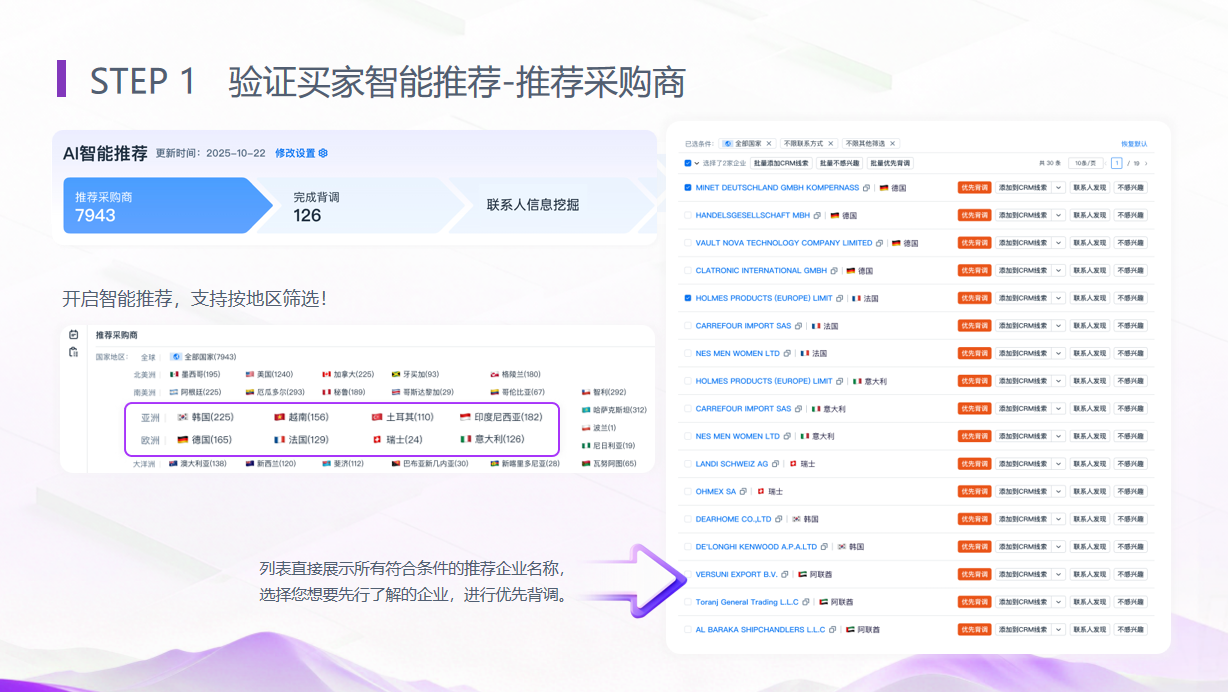Remove the 全部国家 filter tag with its X
The height and width of the screenshot is (692, 1228).
click(769, 144)
